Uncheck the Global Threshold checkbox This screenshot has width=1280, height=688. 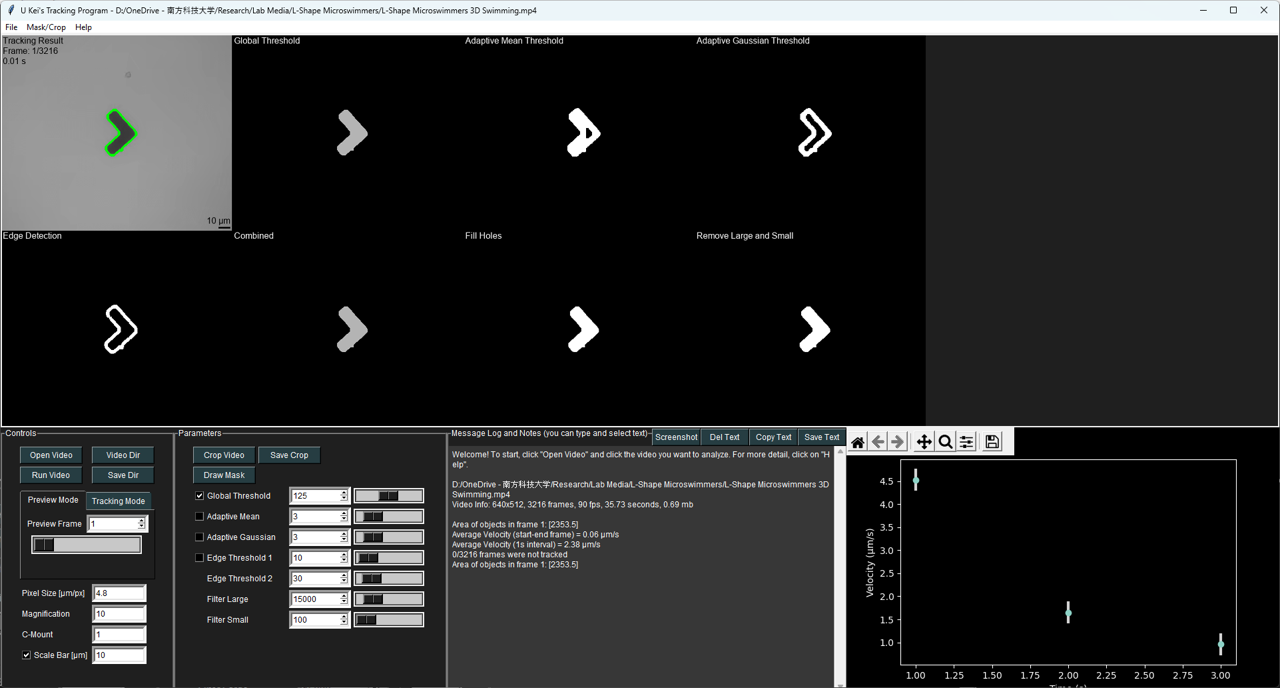(x=200, y=496)
